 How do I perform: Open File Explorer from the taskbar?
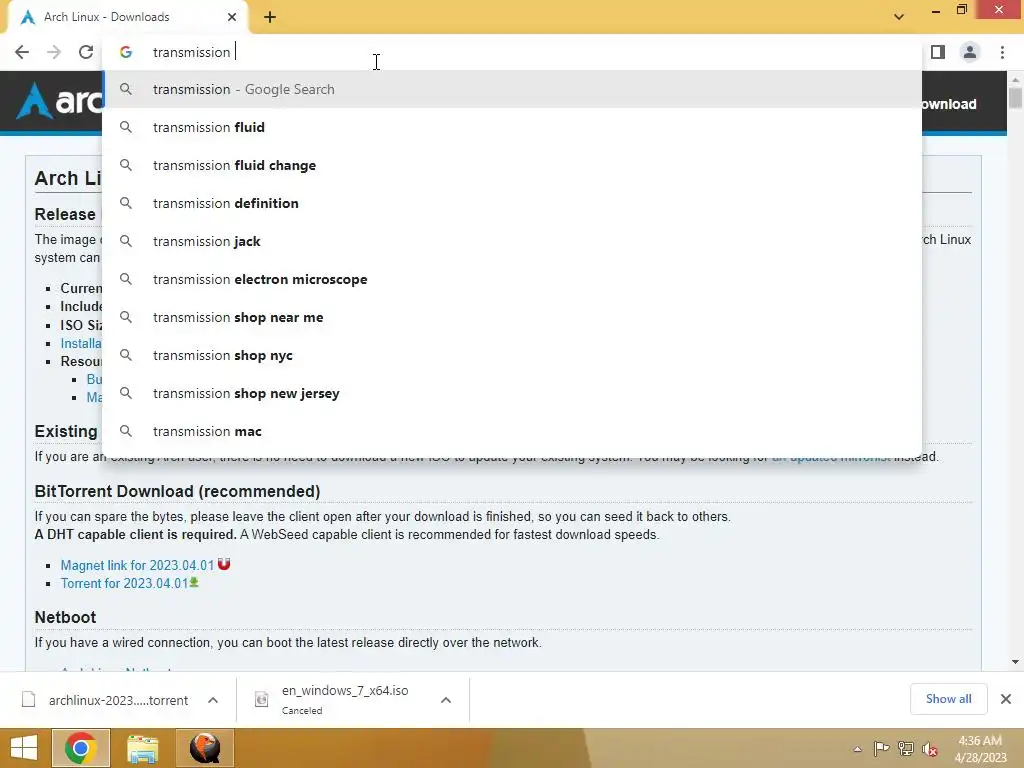pos(142,748)
